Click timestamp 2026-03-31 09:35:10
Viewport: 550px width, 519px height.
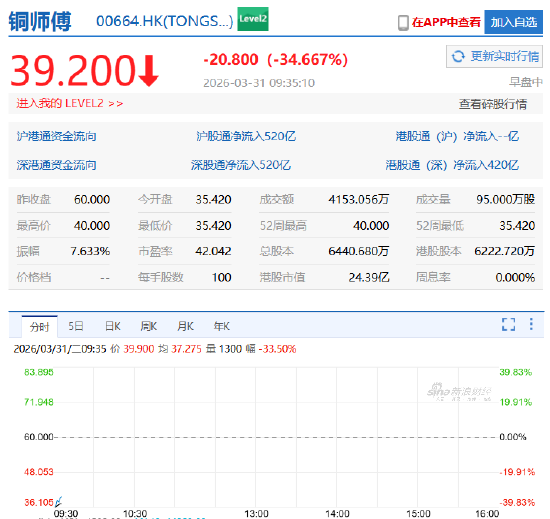pyautogui.click(x=259, y=83)
